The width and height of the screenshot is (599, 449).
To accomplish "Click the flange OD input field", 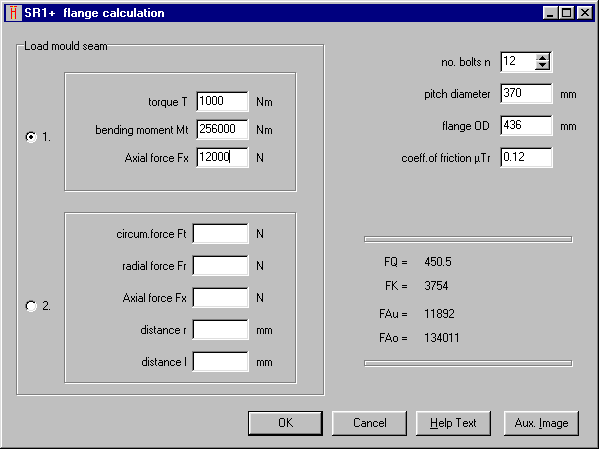I will pos(526,125).
